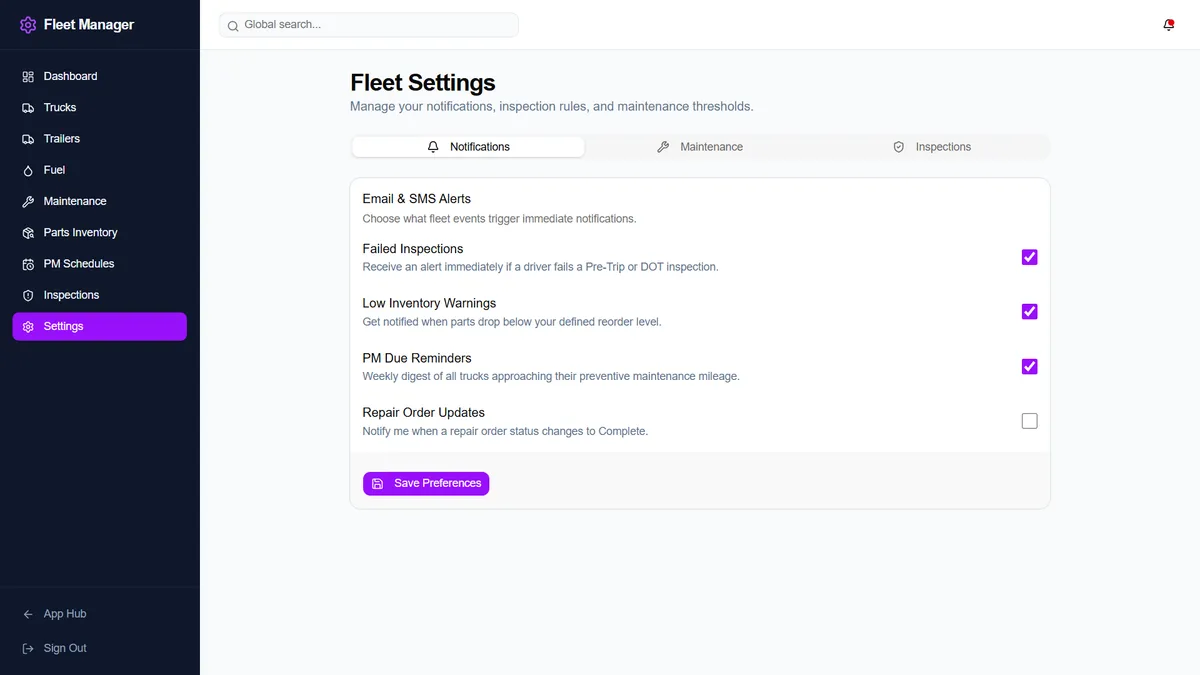Save notification preferences with Save Preferences

(x=426, y=484)
